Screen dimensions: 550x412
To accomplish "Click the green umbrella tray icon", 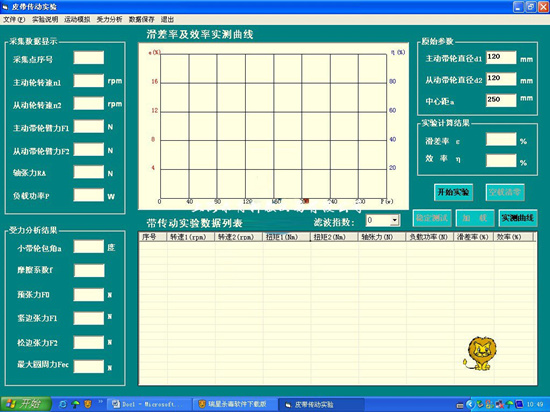I will (510, 405).
